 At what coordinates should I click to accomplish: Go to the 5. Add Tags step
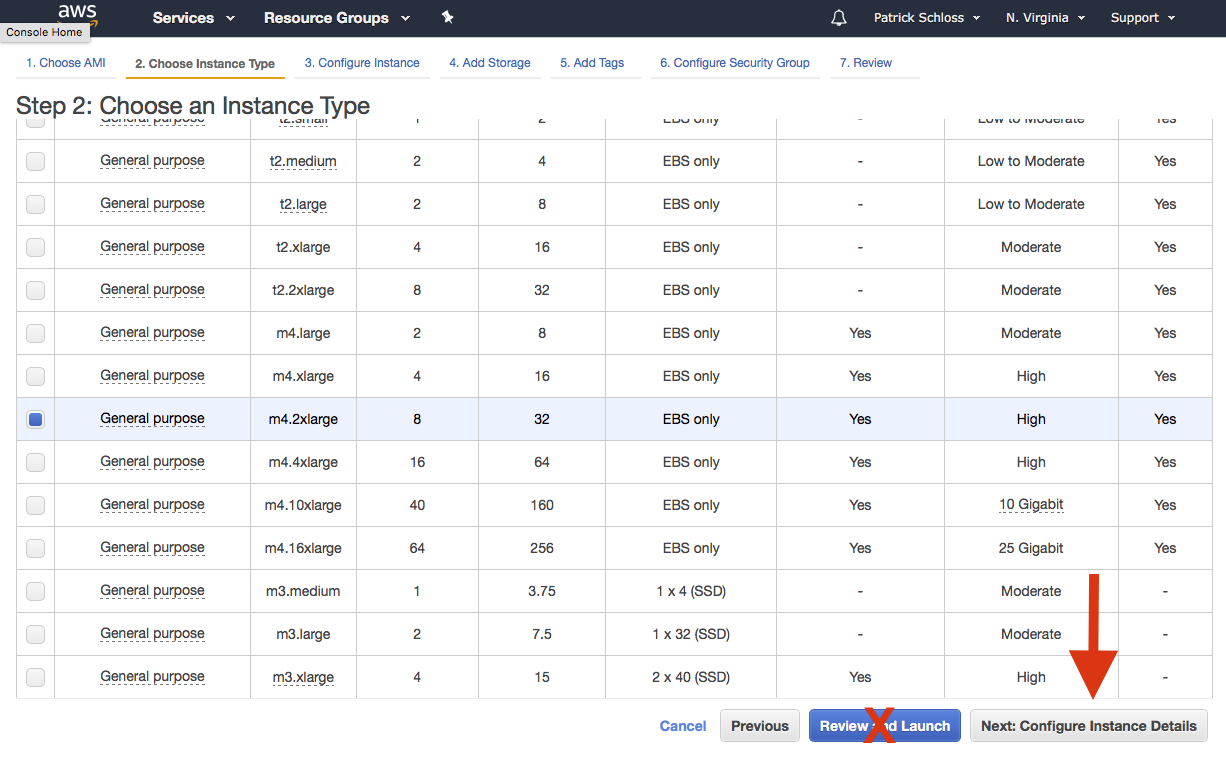[595, 62]
